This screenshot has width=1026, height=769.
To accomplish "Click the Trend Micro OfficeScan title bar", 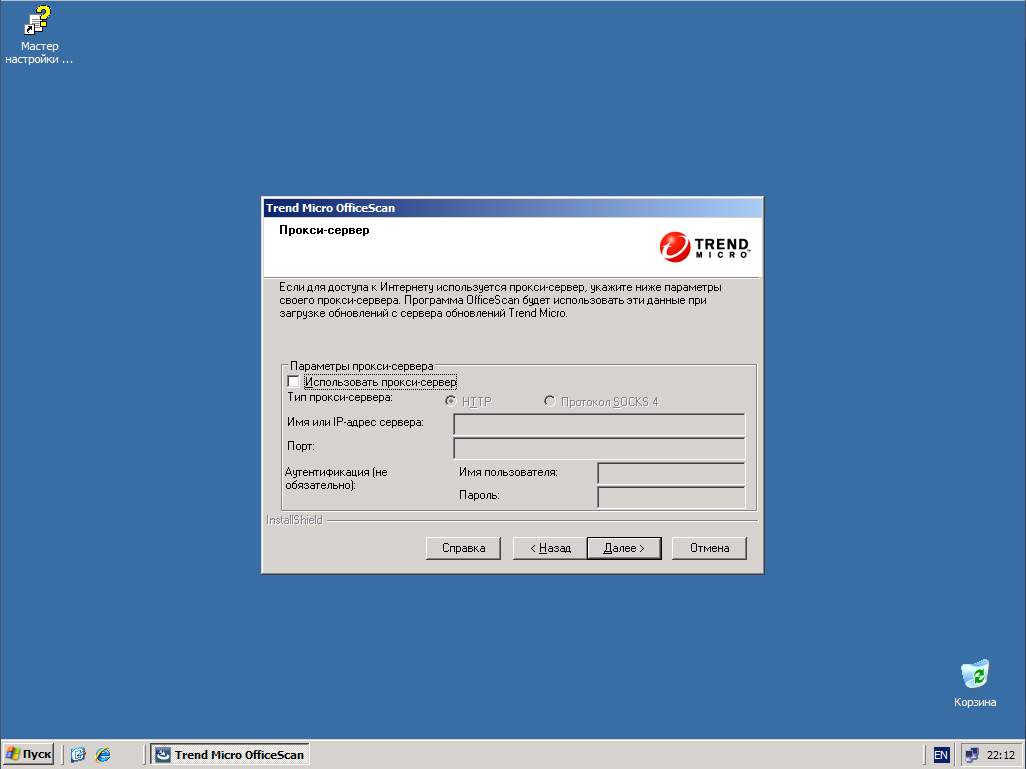I will pos(512,208).
